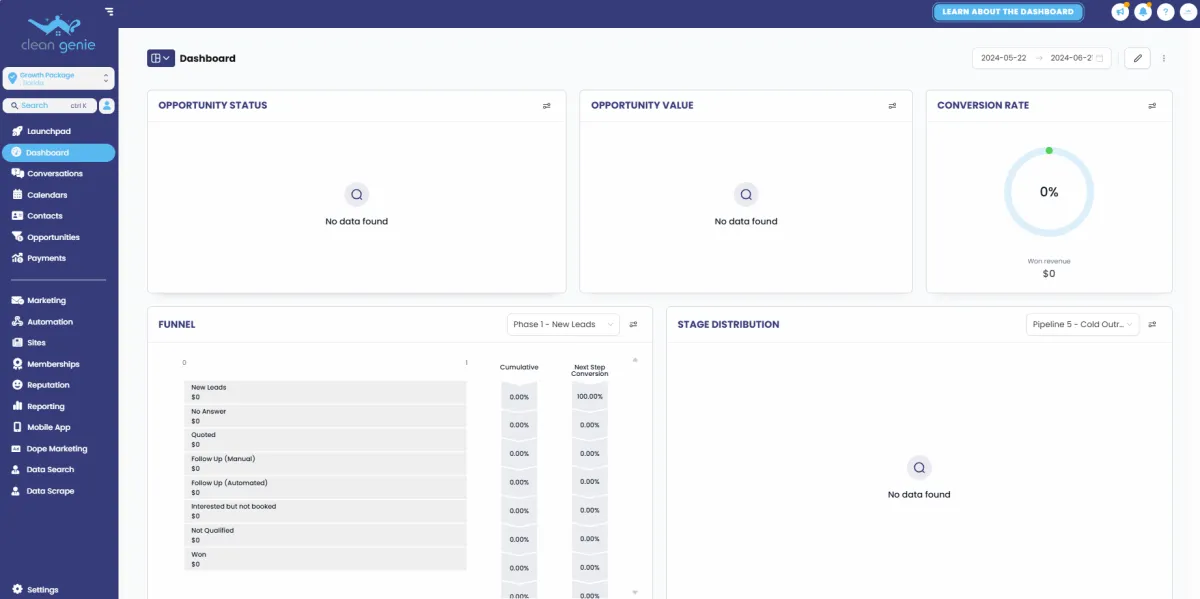Click the start date 2024-05-22 field
Image resolution: width=1200 pixels, height=599 pixels.
point(1003,58)
